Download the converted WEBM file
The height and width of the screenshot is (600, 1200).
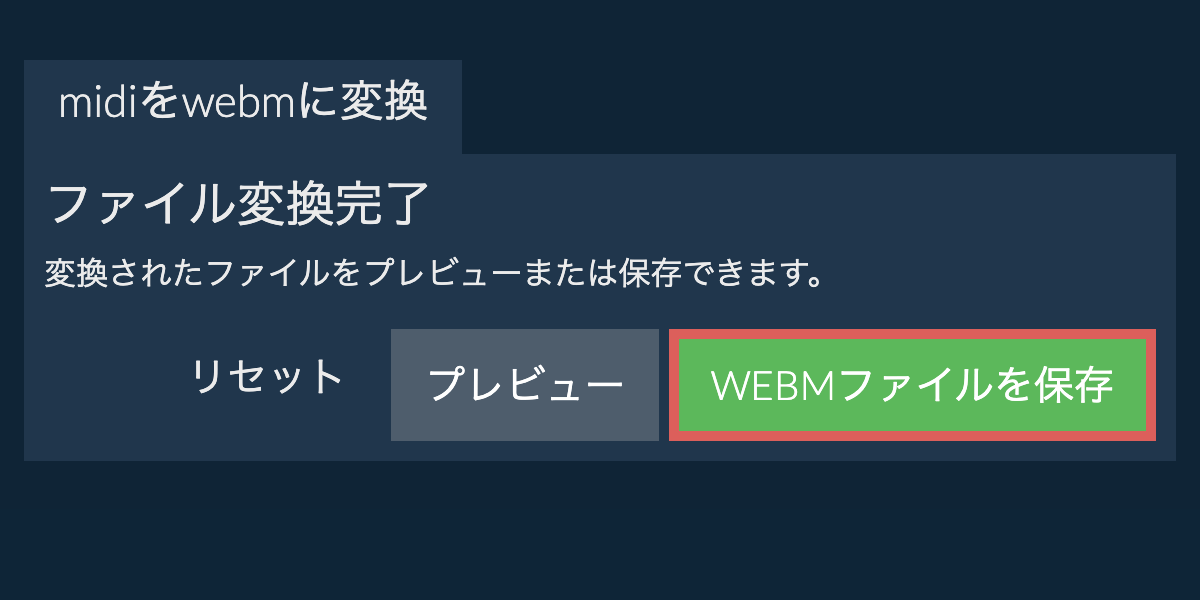[912, 385]
